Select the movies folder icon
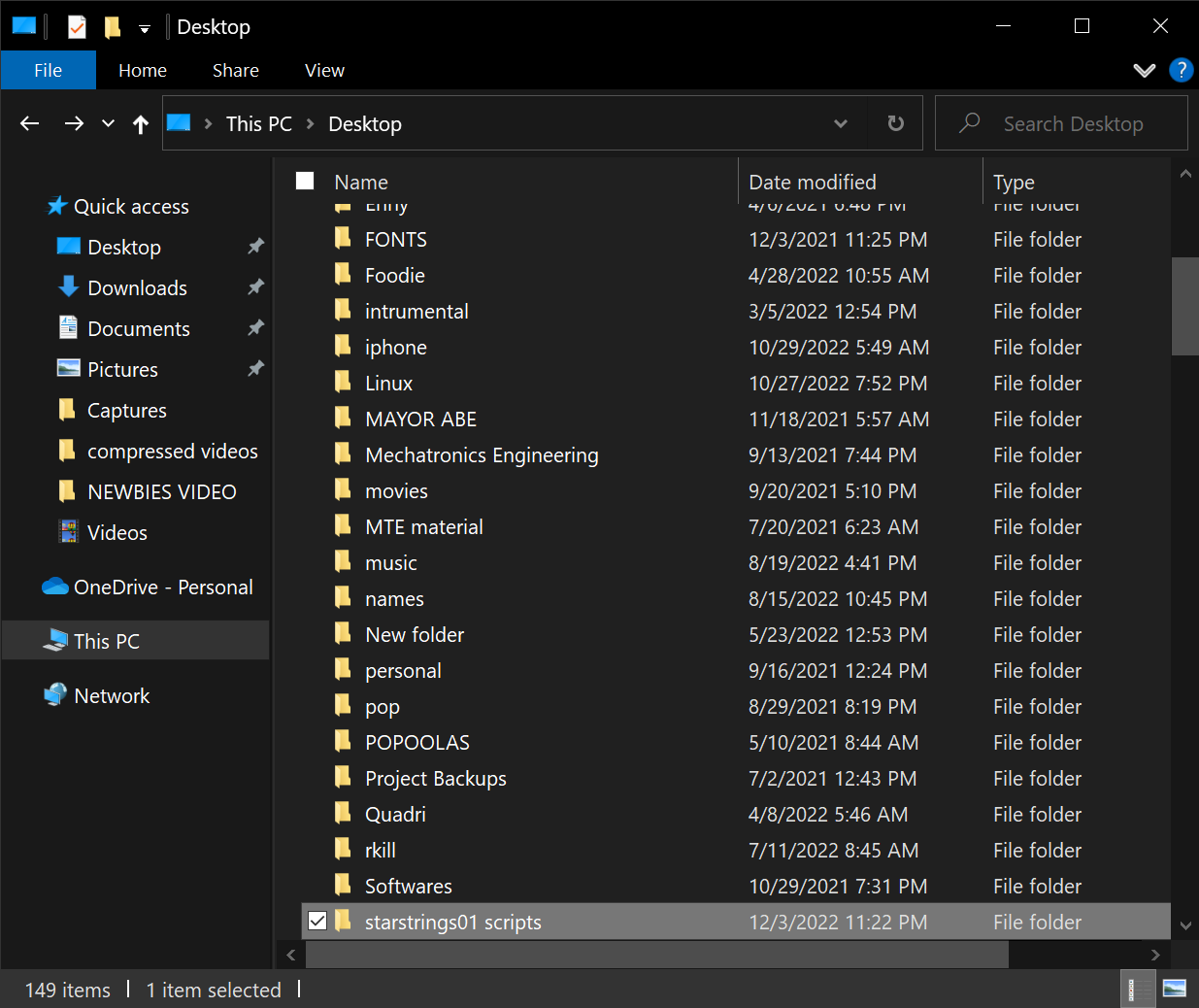The height and width of the screenshot is (1008, 1199). click(343, 489)
